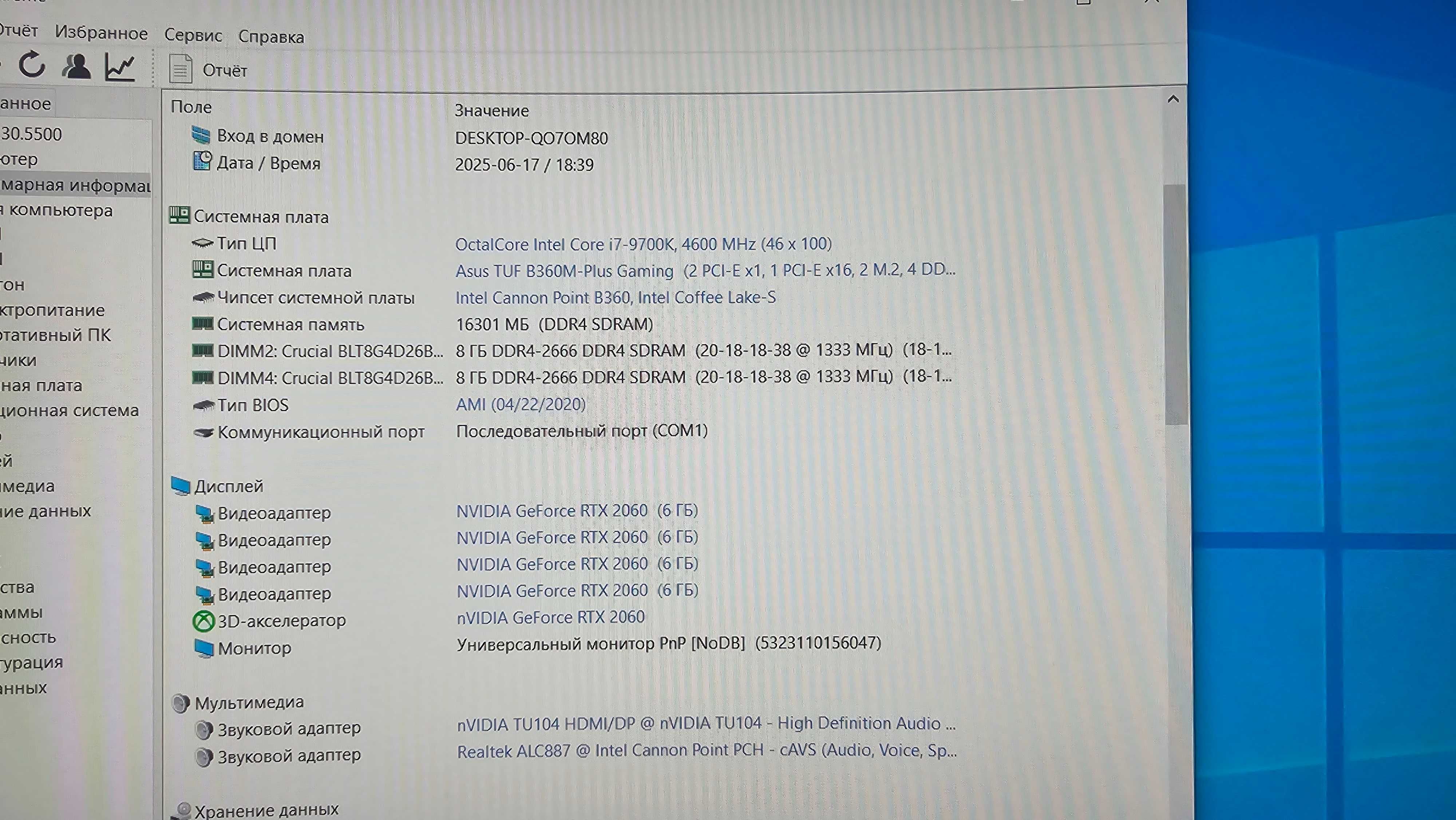Click the DIMM2 memory module icon

coord(203,351)
